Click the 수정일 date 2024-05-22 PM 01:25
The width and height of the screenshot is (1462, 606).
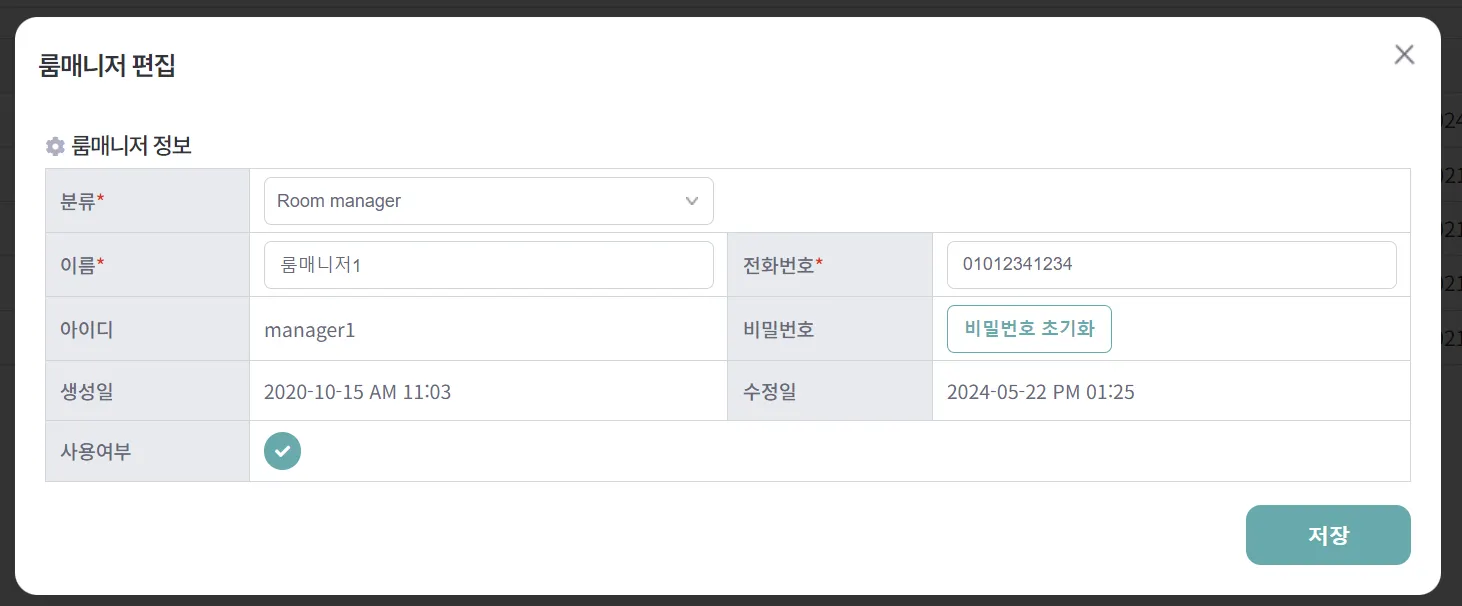pos(1040,392)
